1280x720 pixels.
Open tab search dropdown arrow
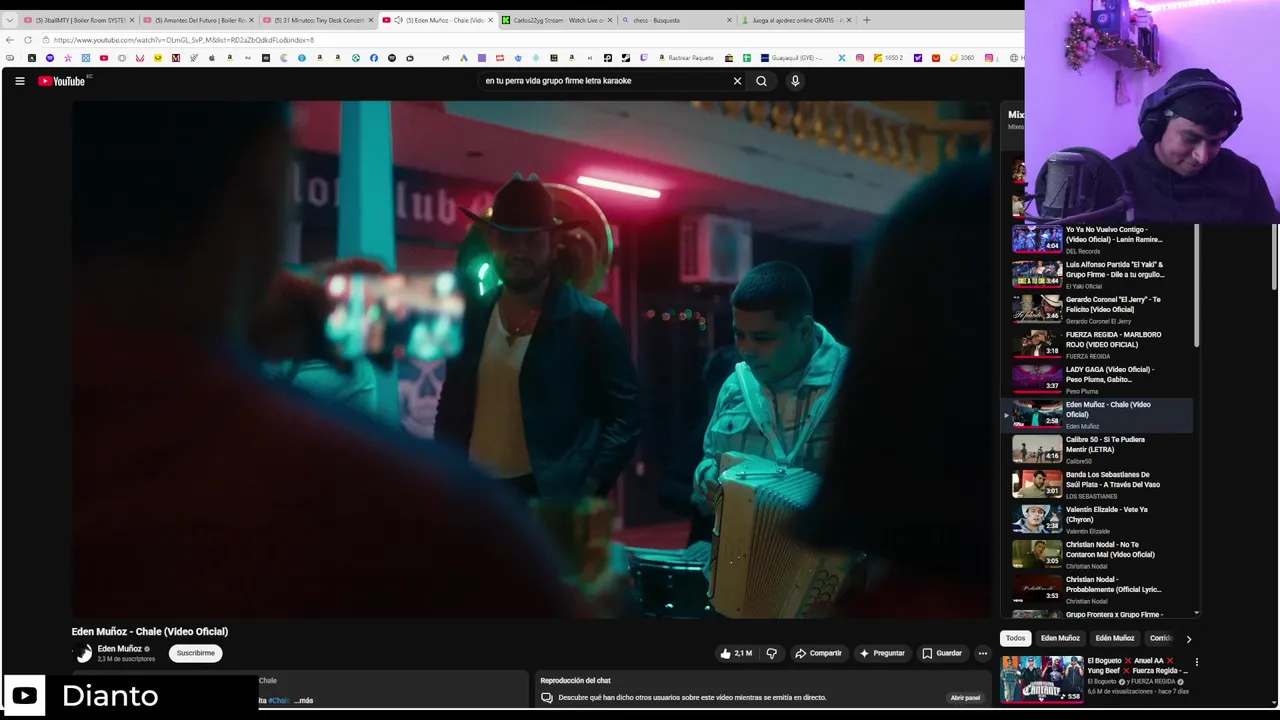pos(9,20)
